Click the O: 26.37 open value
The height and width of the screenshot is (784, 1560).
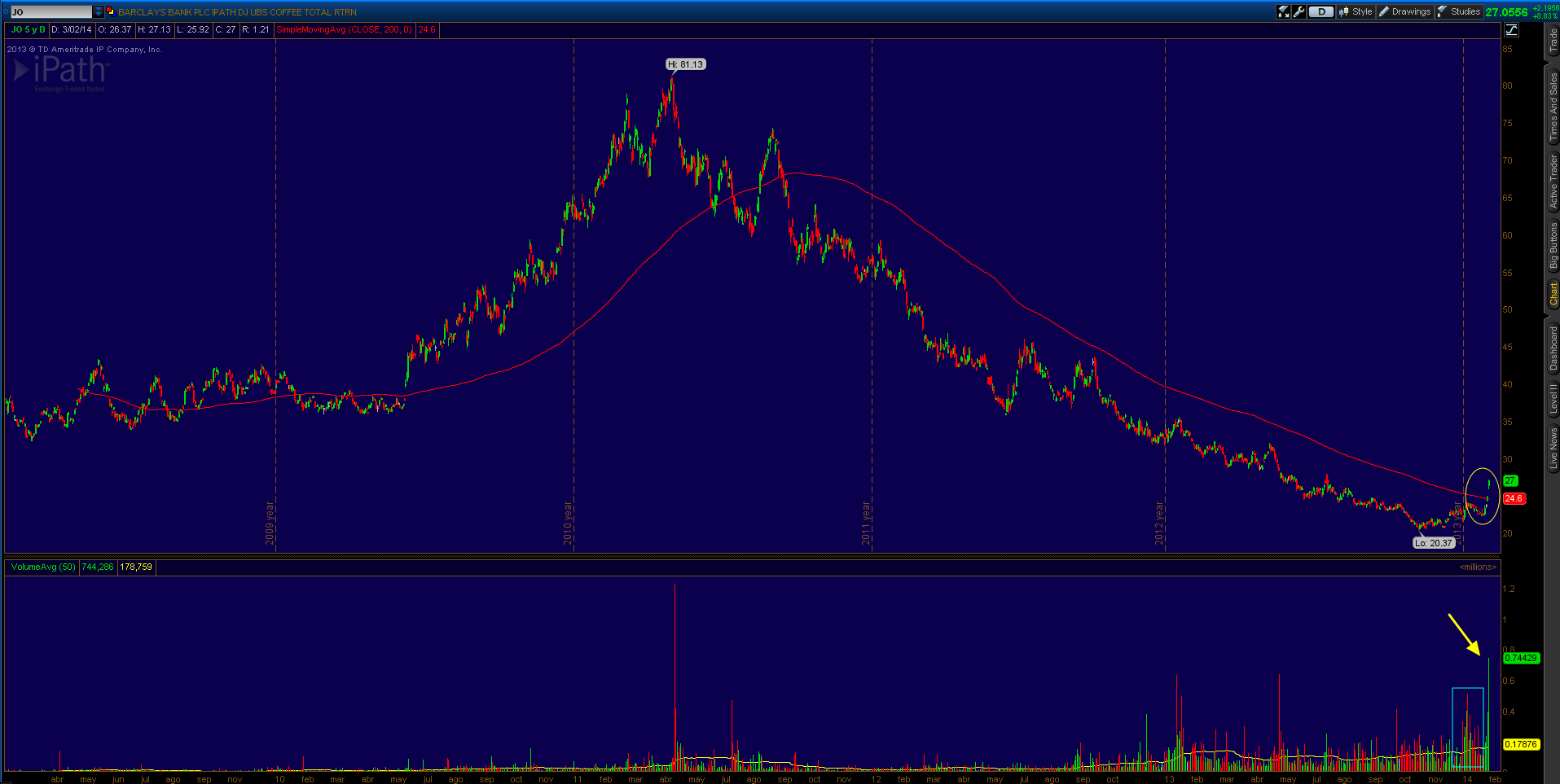(x=115, y=29)
